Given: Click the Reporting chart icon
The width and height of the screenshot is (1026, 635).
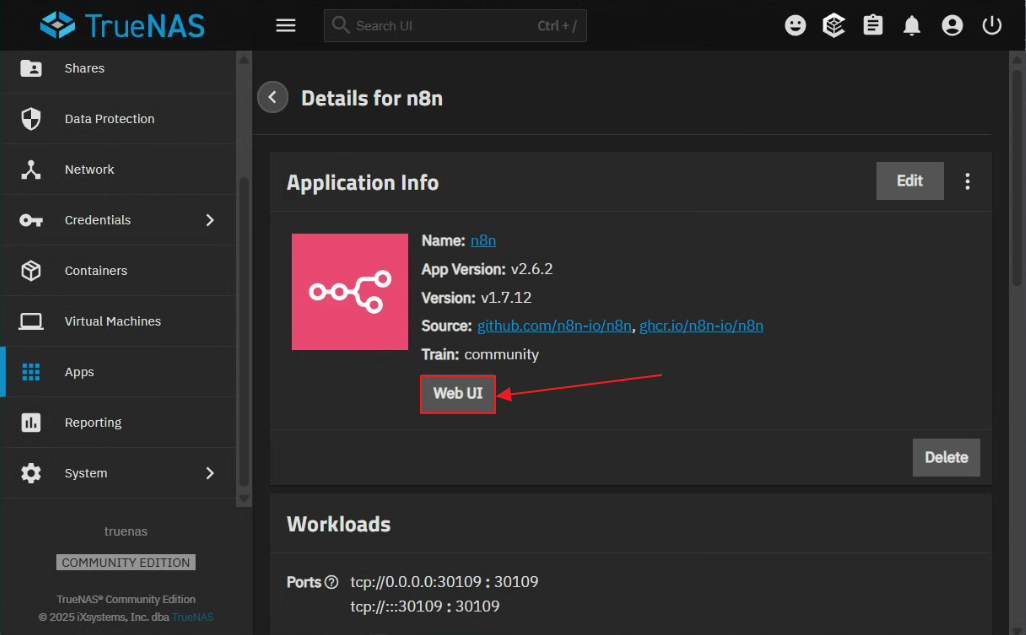Looking at the screenshot, I should [x=31, y=422].
